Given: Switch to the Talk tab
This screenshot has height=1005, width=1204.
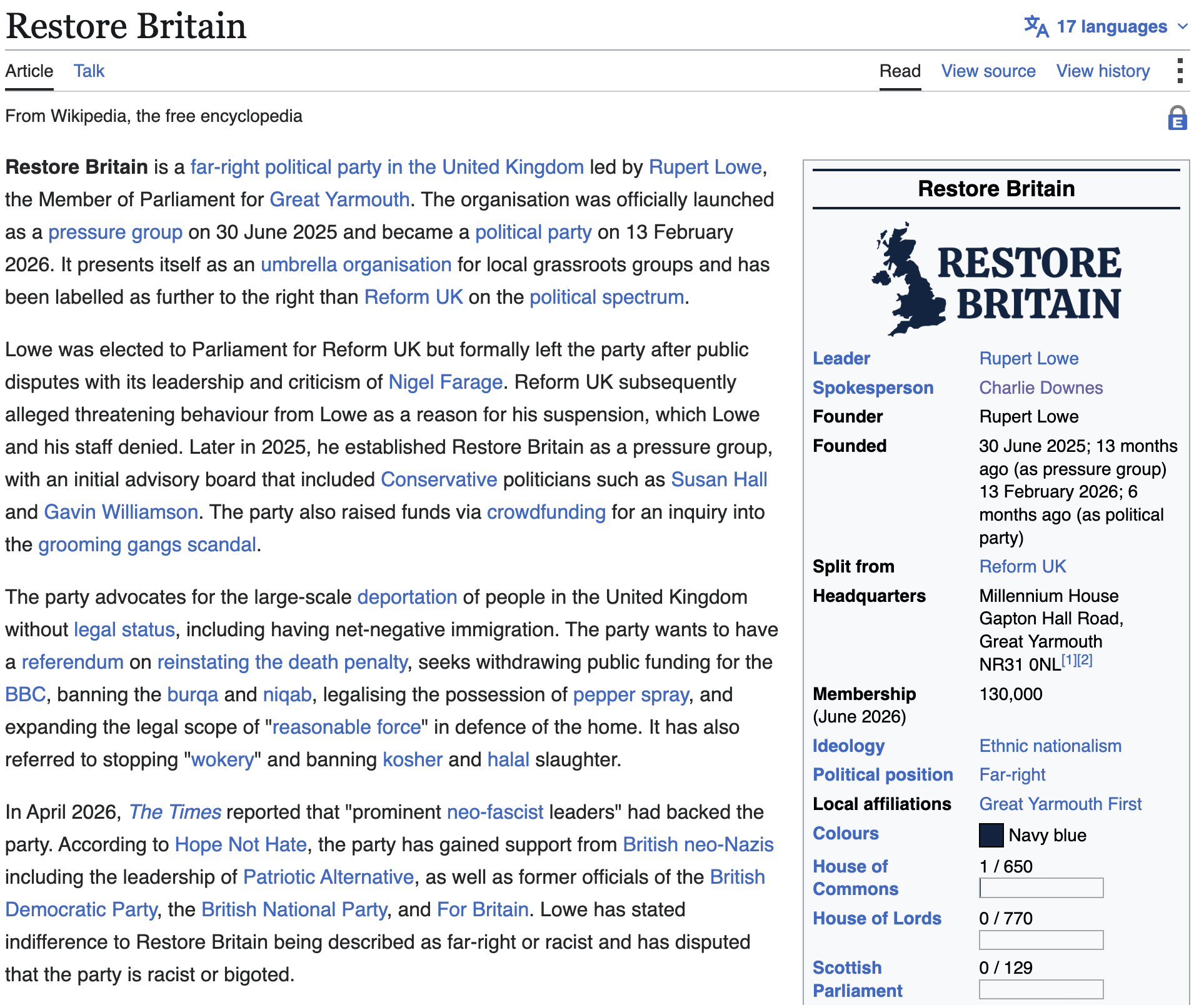Looking at the screenshot, I should coord(89,71).
